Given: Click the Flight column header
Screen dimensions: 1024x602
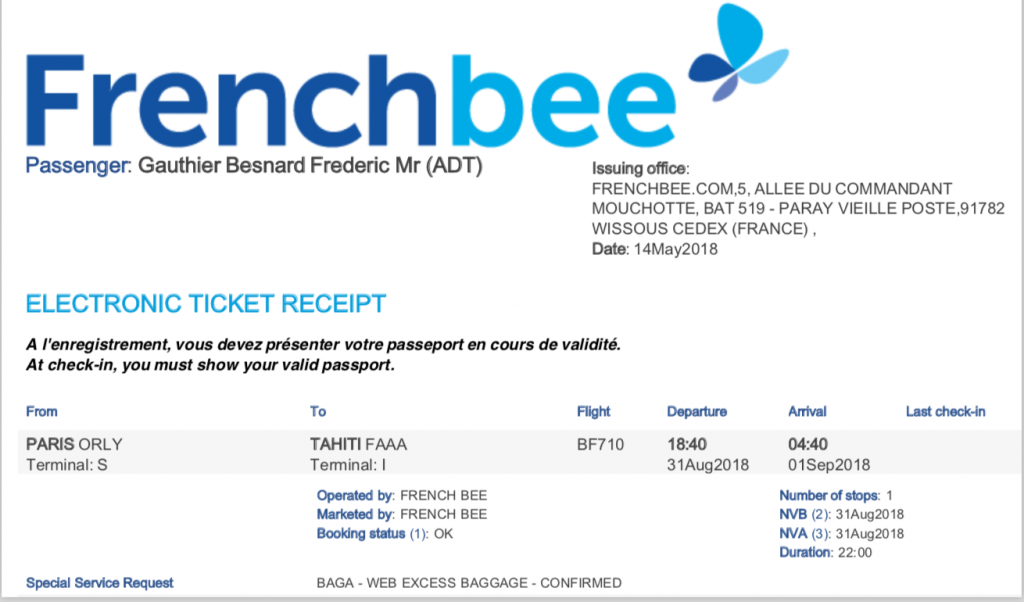Looking at the screenshot, I should pyautogui.click(x=593, y=411).
